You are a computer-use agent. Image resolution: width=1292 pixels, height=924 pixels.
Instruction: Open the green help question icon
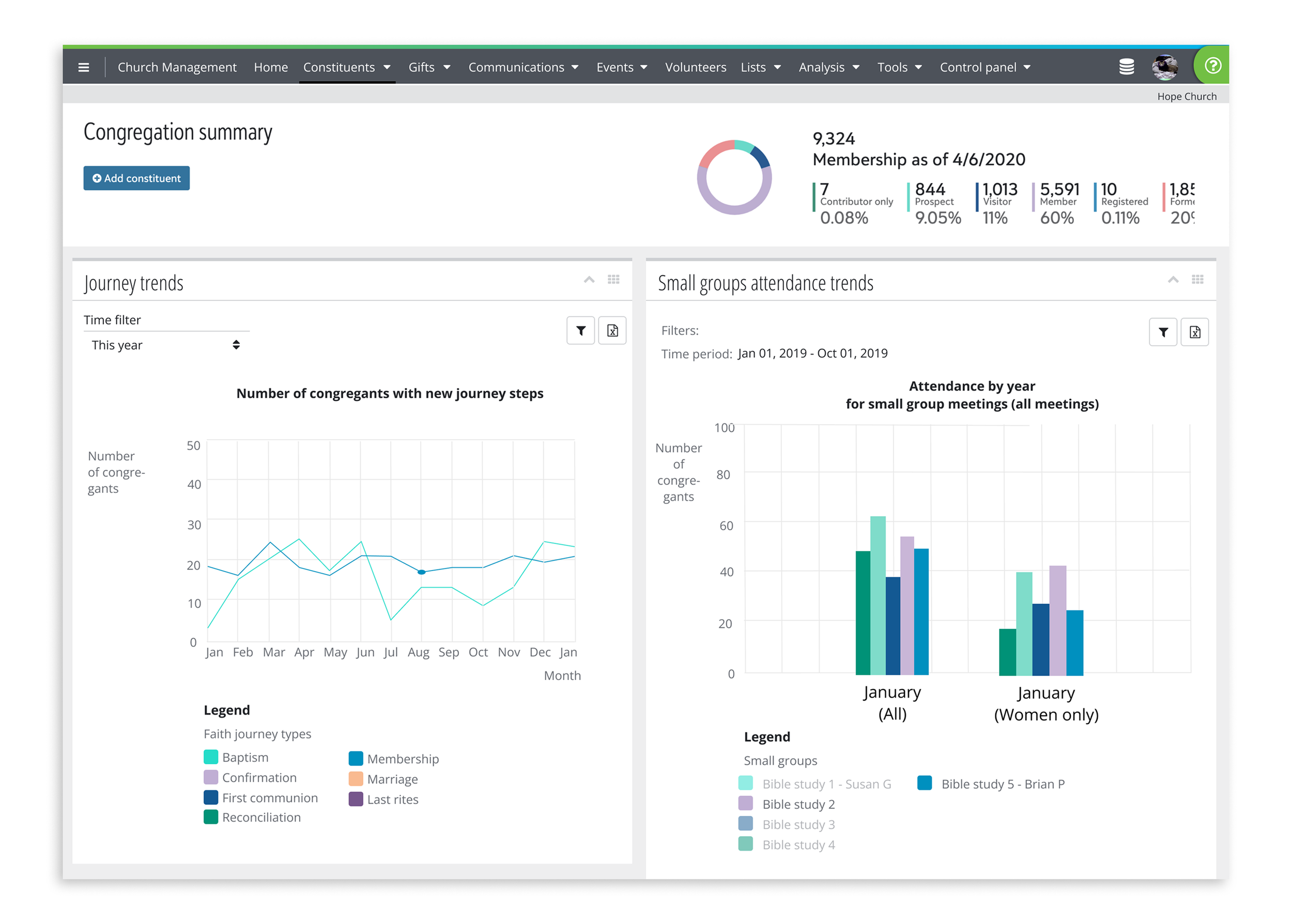[x=1212, y=66]
